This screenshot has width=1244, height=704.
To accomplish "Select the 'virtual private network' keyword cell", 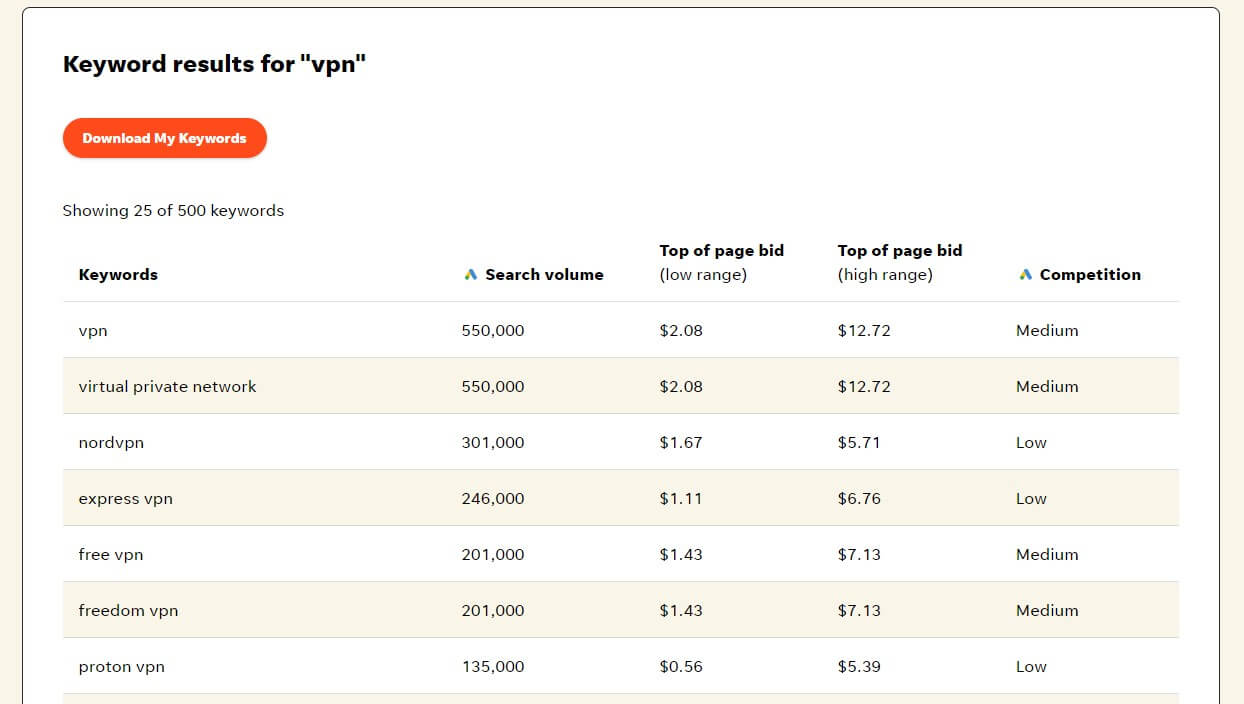I will pos(168,387).
